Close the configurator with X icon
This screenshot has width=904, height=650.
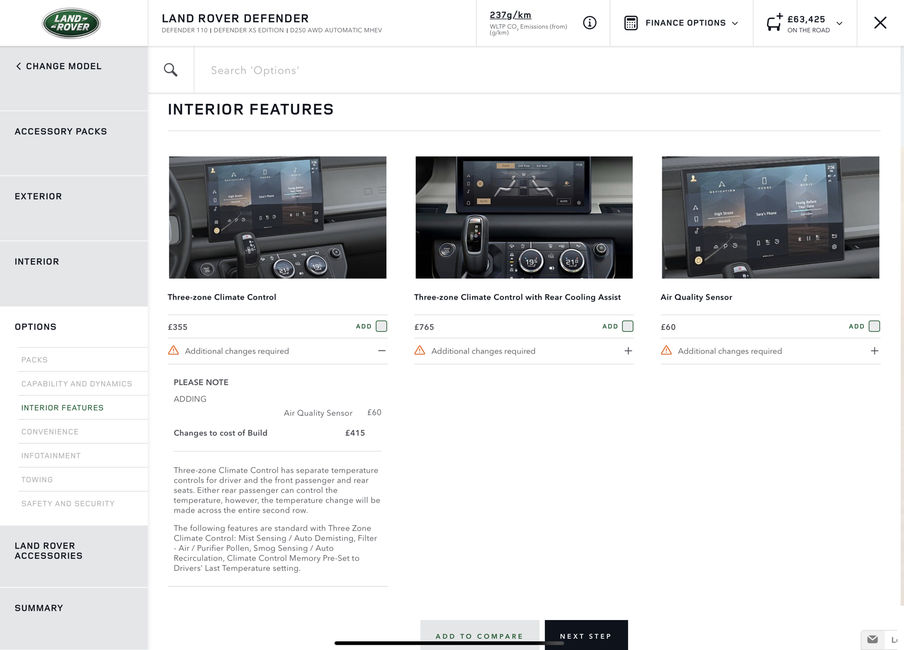click(880, 22)
